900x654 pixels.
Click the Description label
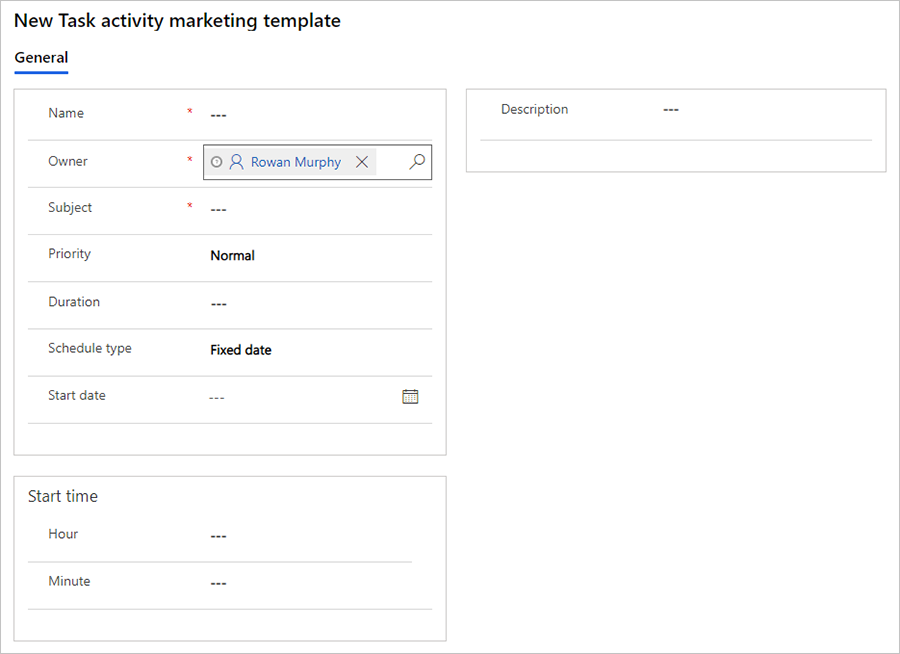534,110
